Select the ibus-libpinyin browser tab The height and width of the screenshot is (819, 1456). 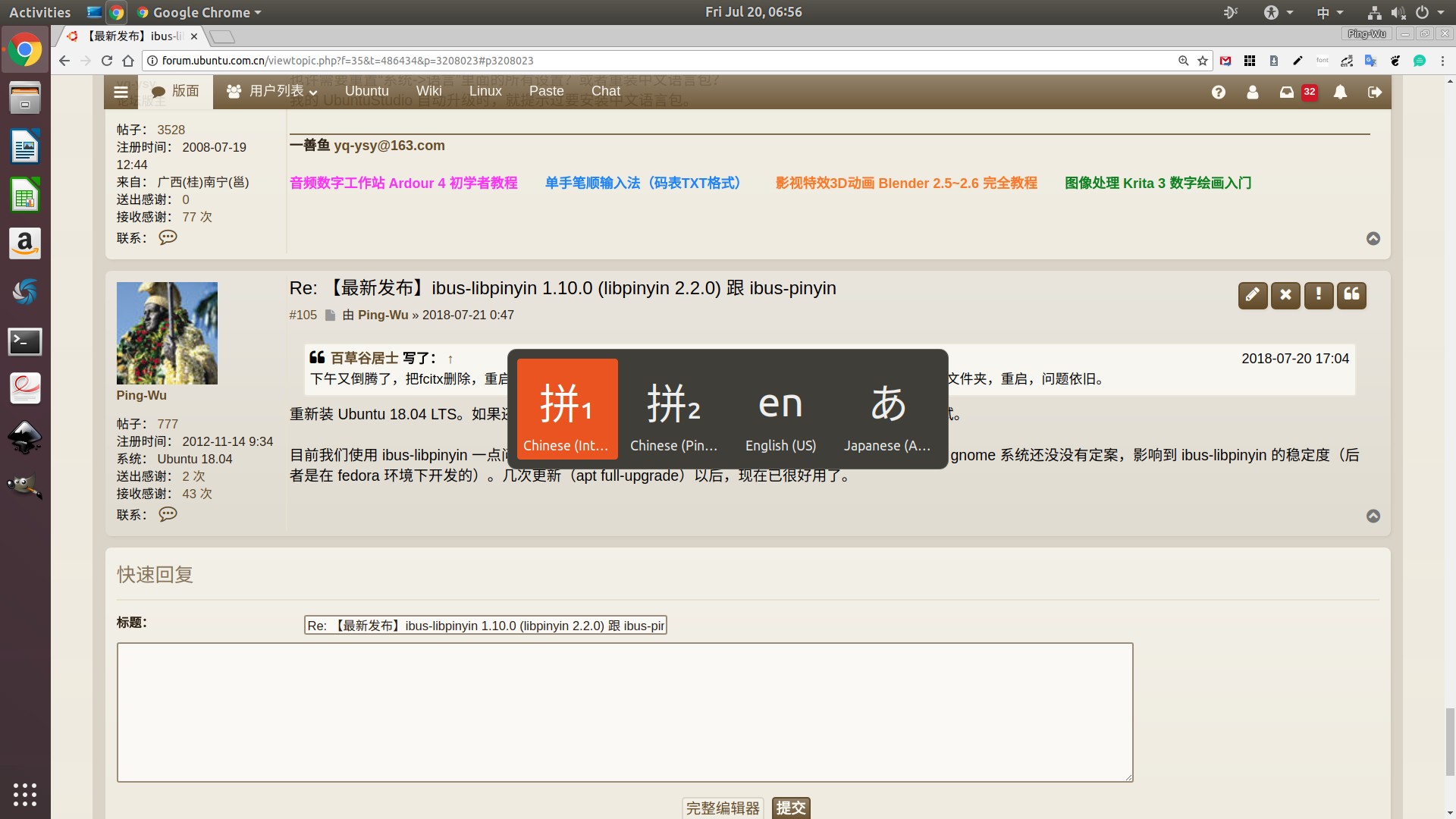130,36
